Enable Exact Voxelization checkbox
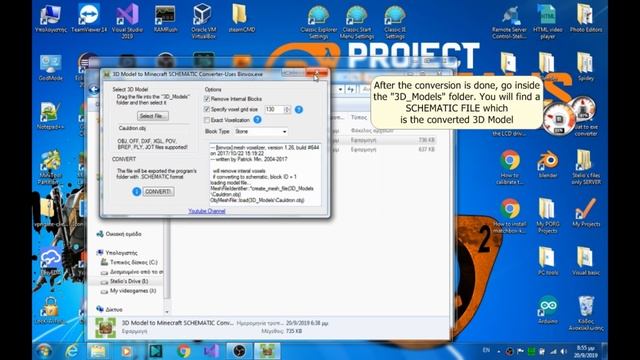This screenshot has height=360, width=640. (207, 120)
